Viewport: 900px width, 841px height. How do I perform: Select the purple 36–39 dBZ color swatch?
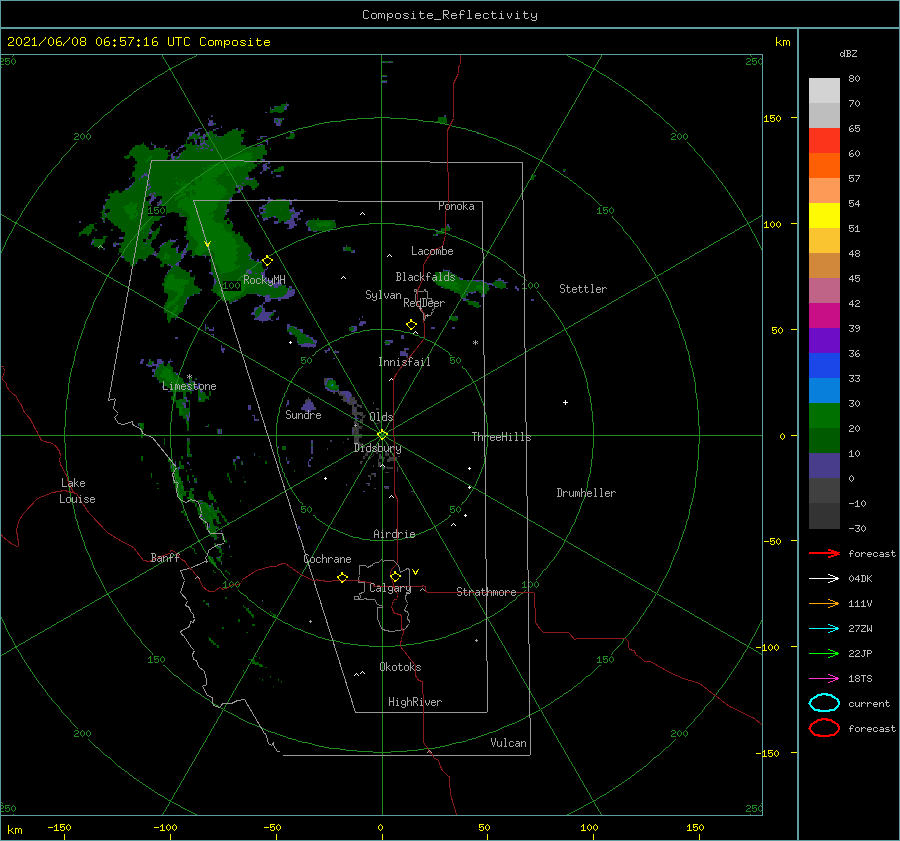pyautogui.click(x=824, y=341)
